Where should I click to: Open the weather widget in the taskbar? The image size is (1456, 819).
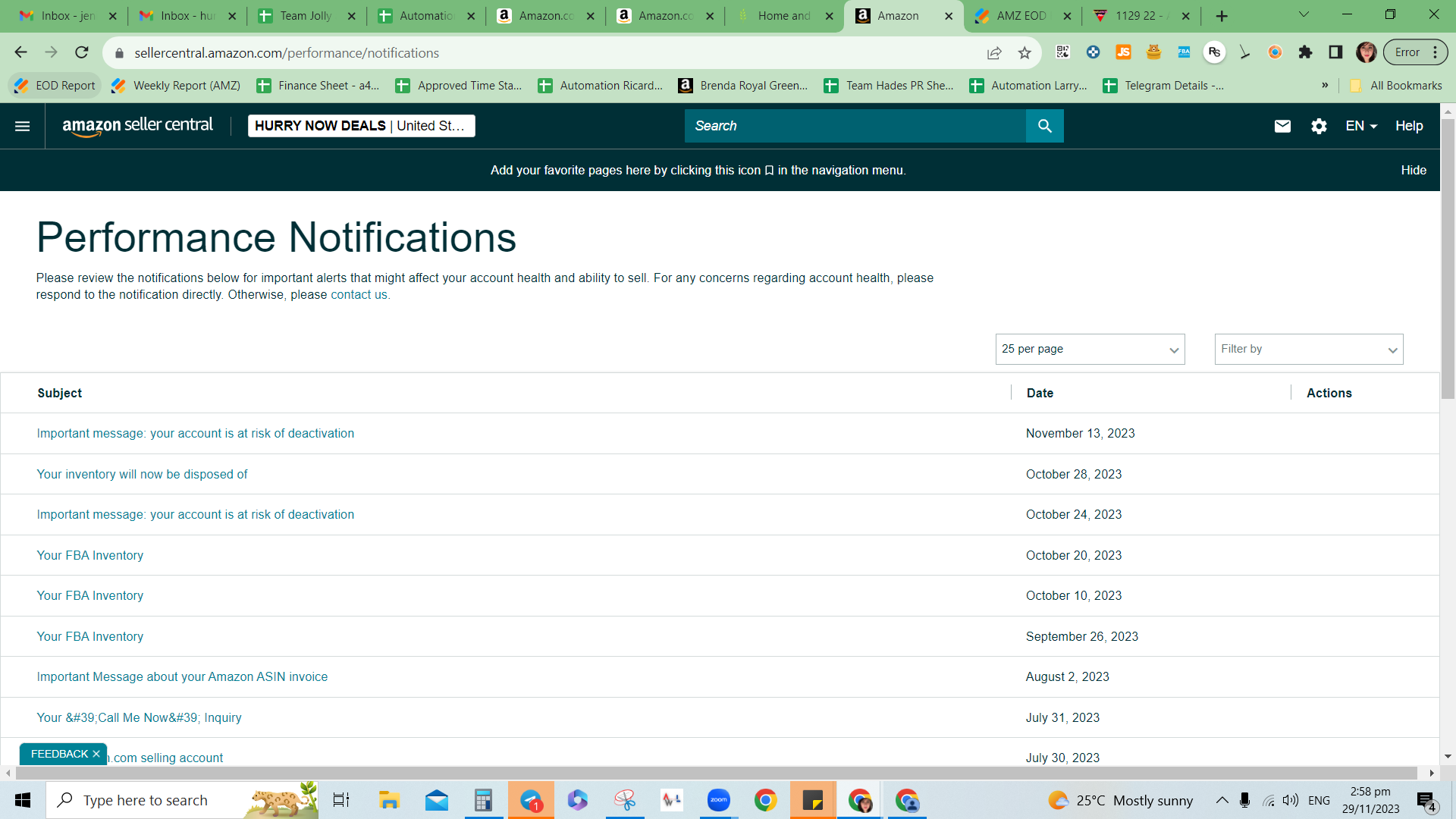(1120, 800)
